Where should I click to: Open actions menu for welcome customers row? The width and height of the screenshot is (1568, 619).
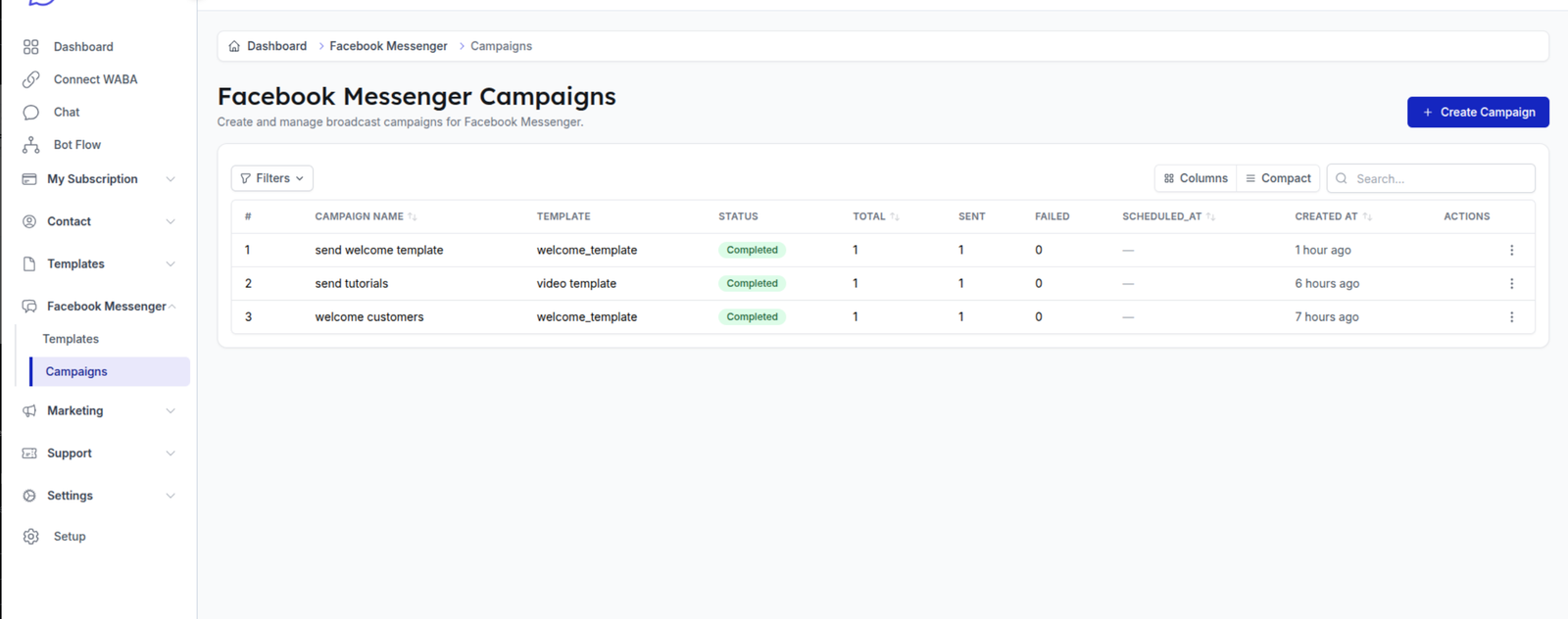pyautogui.click(x=1511, y=316)
